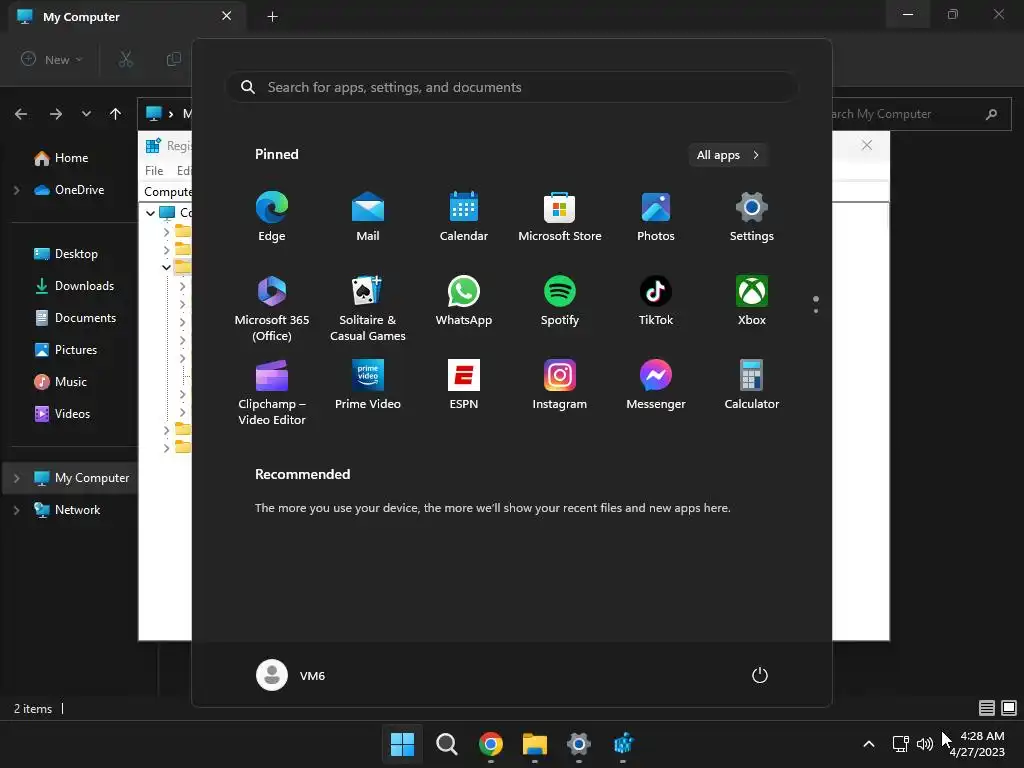Expand Network in navigation pane

pos(17,510)
